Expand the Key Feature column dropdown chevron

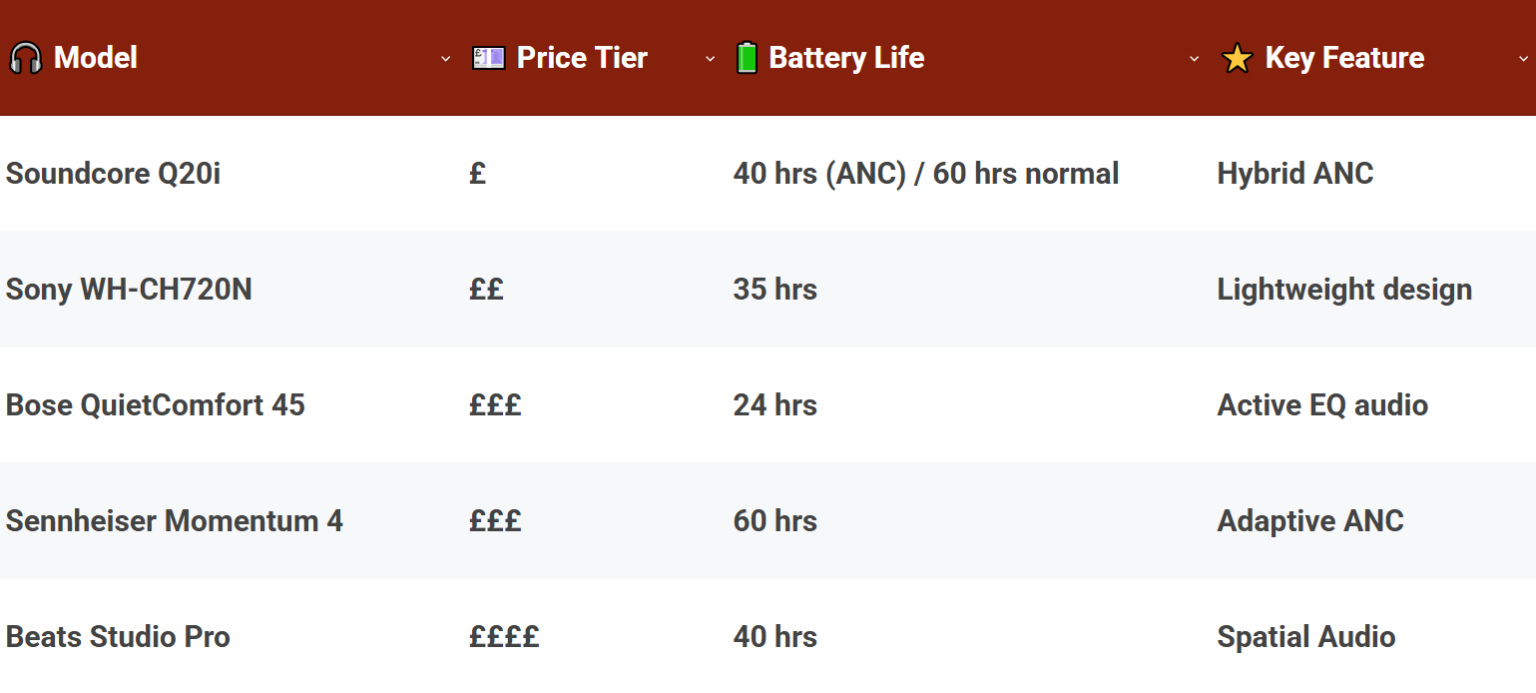pos(1523,59)
